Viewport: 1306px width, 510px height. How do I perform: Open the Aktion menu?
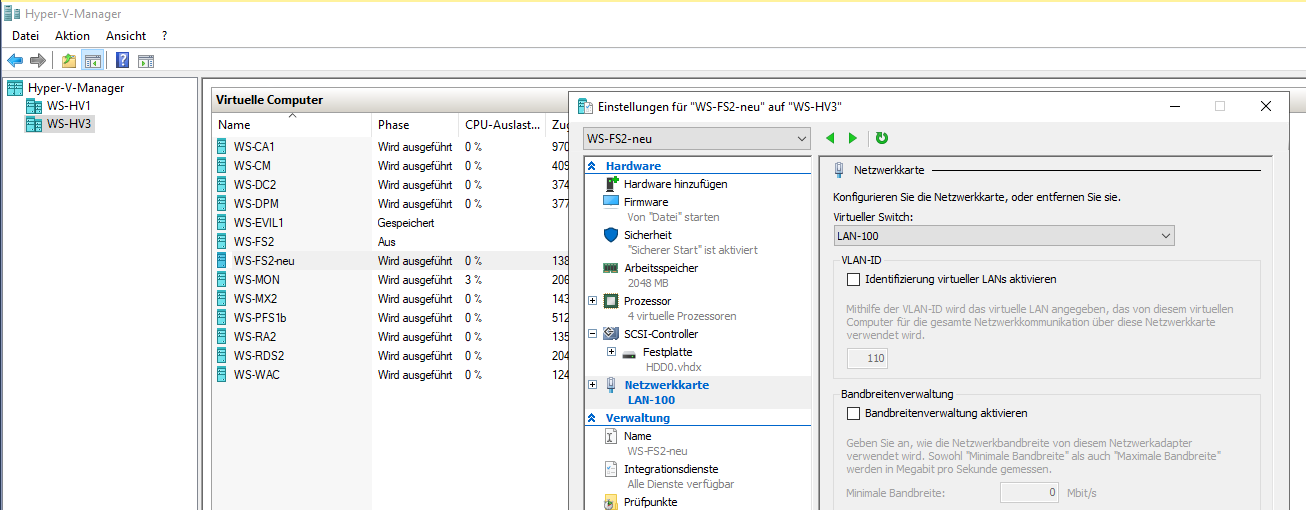coord(72,35)
